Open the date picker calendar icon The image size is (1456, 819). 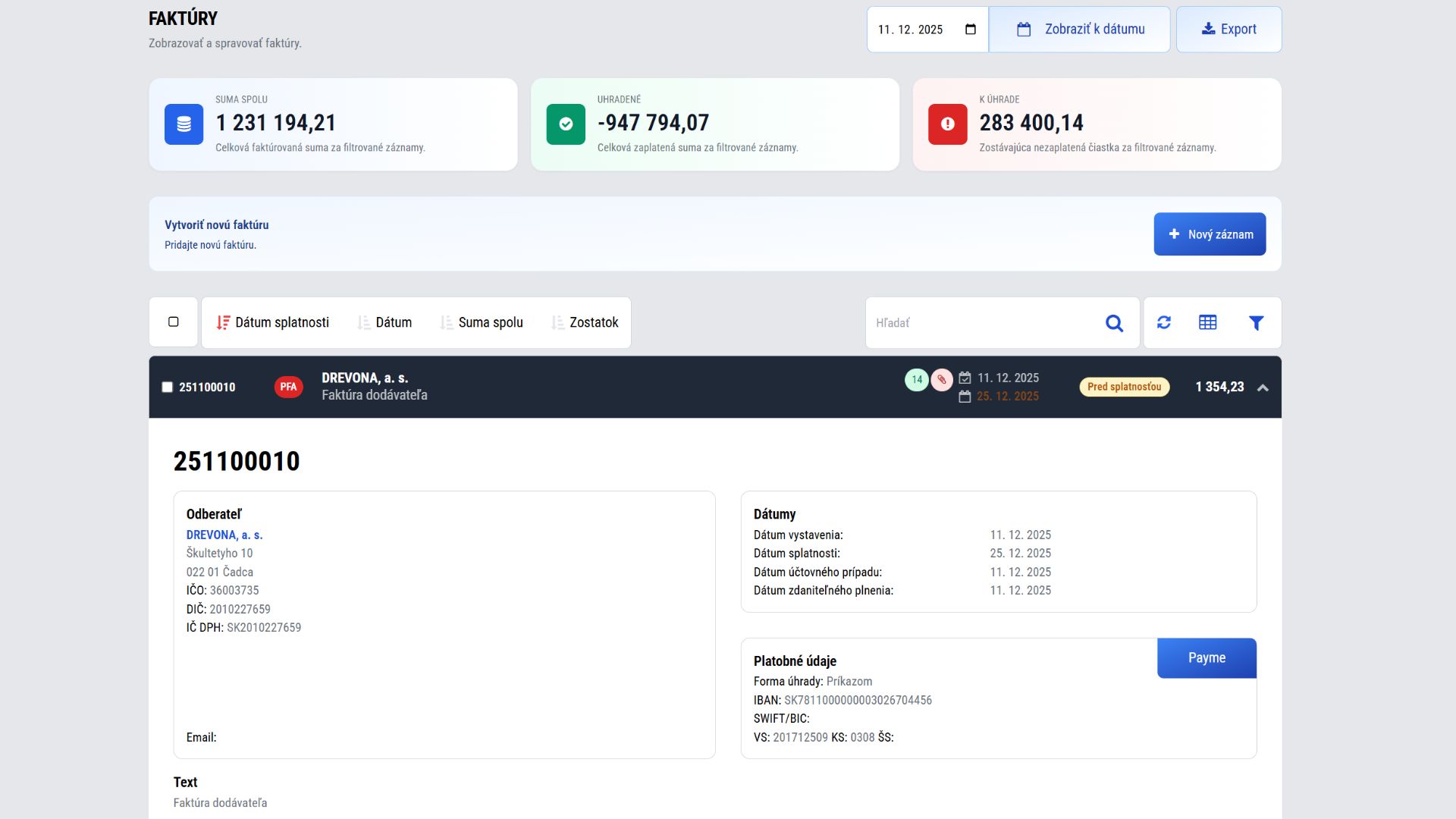[x=971, y=30]
